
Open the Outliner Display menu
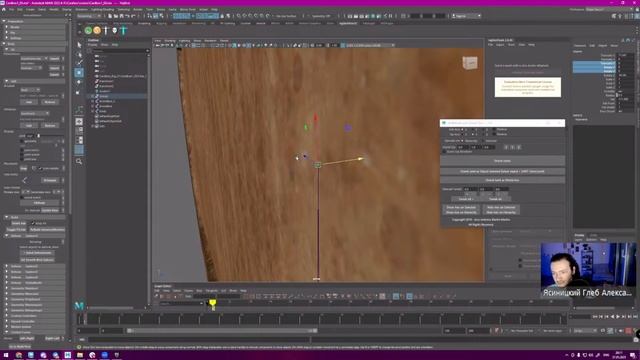(x=93, y=45)
